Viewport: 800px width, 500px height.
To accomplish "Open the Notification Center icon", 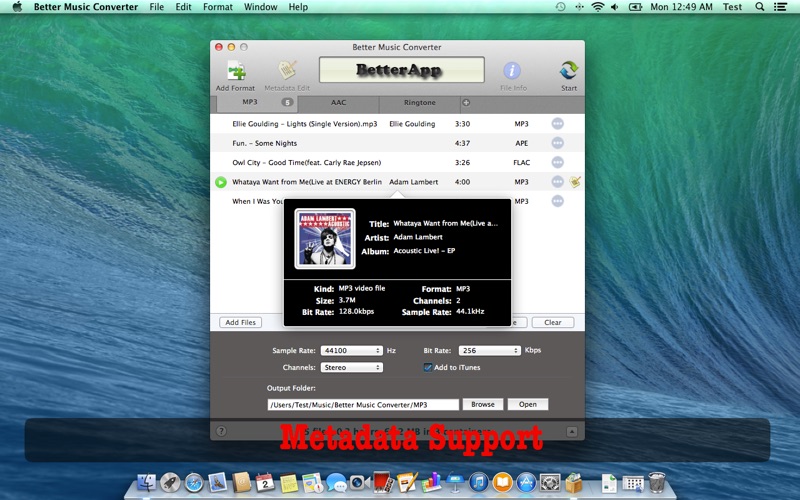I will click(780, 7).
